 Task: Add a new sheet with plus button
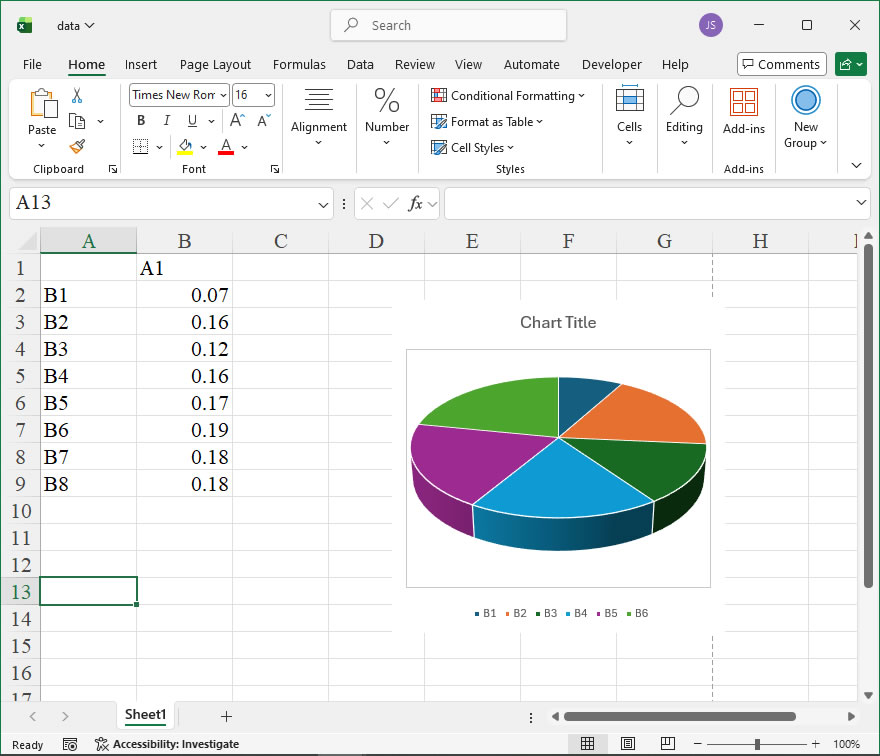coord(226,716)
